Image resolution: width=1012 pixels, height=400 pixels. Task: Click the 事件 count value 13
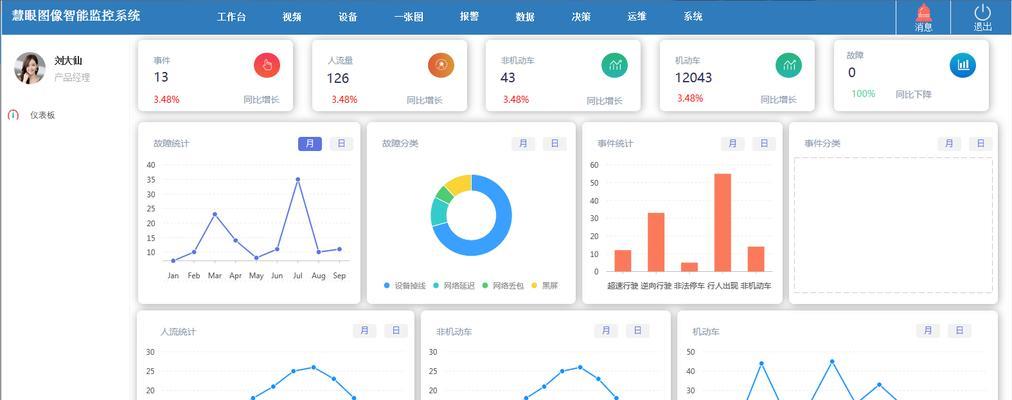tap(161, 77)
